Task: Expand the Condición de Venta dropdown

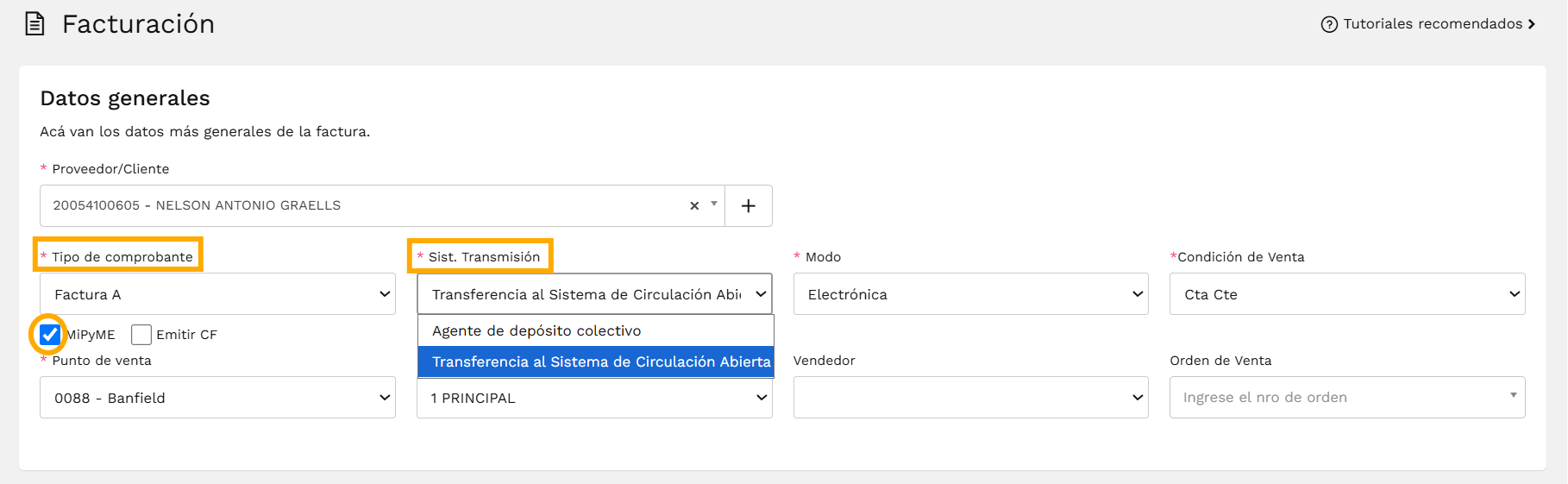Action: point(1347,294)
